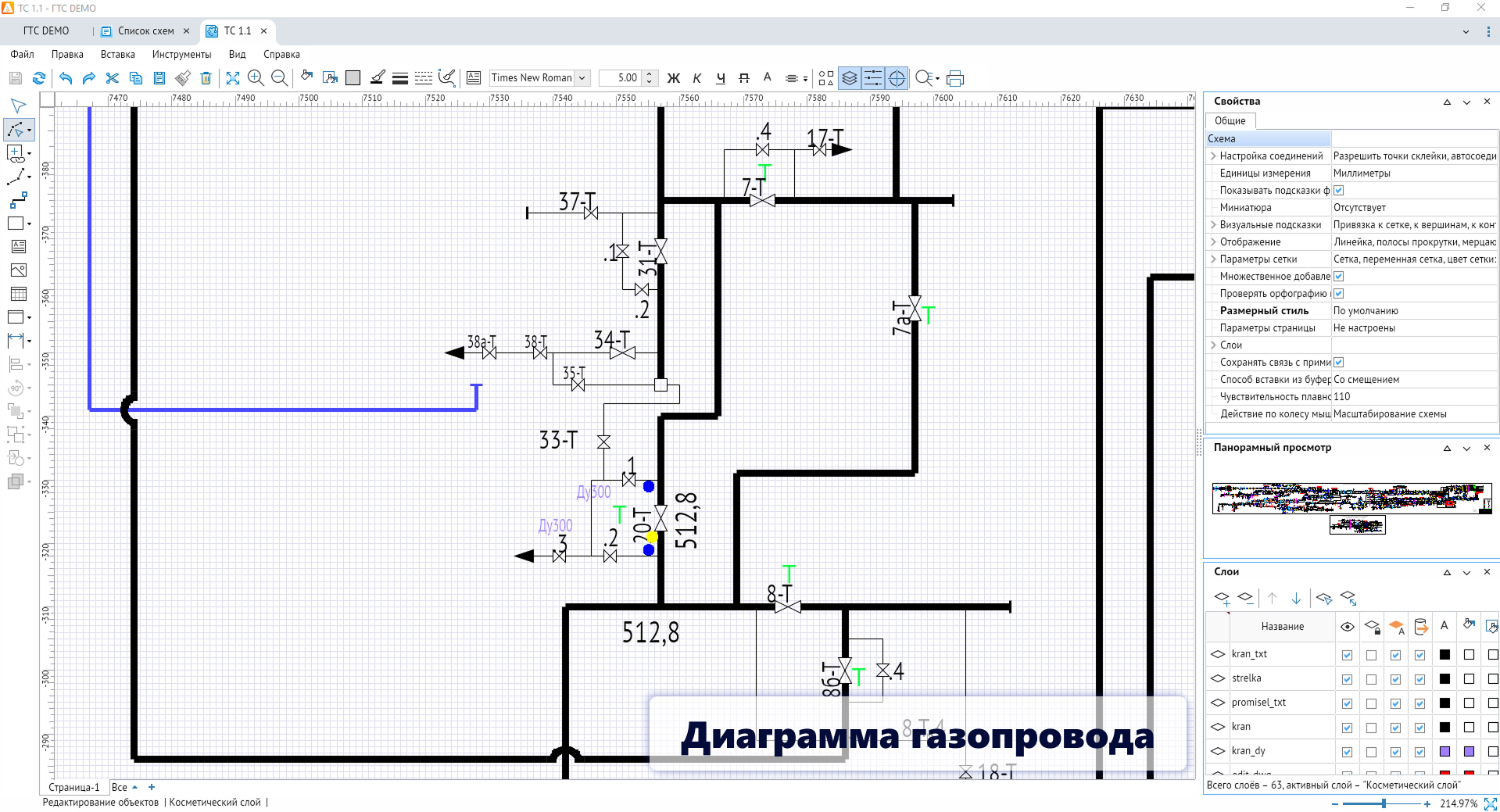Click the crosshair snap toolbar icon

point(897,78)
